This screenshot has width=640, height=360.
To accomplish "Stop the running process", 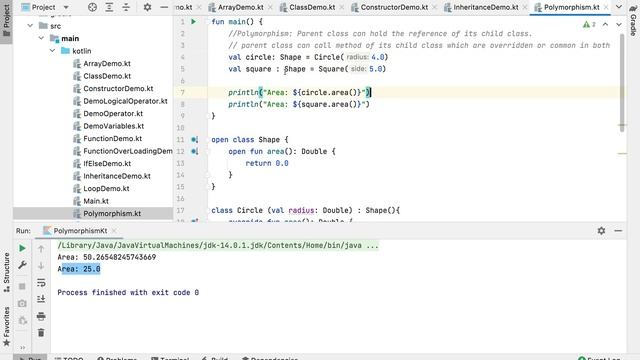I will point(22,286).
